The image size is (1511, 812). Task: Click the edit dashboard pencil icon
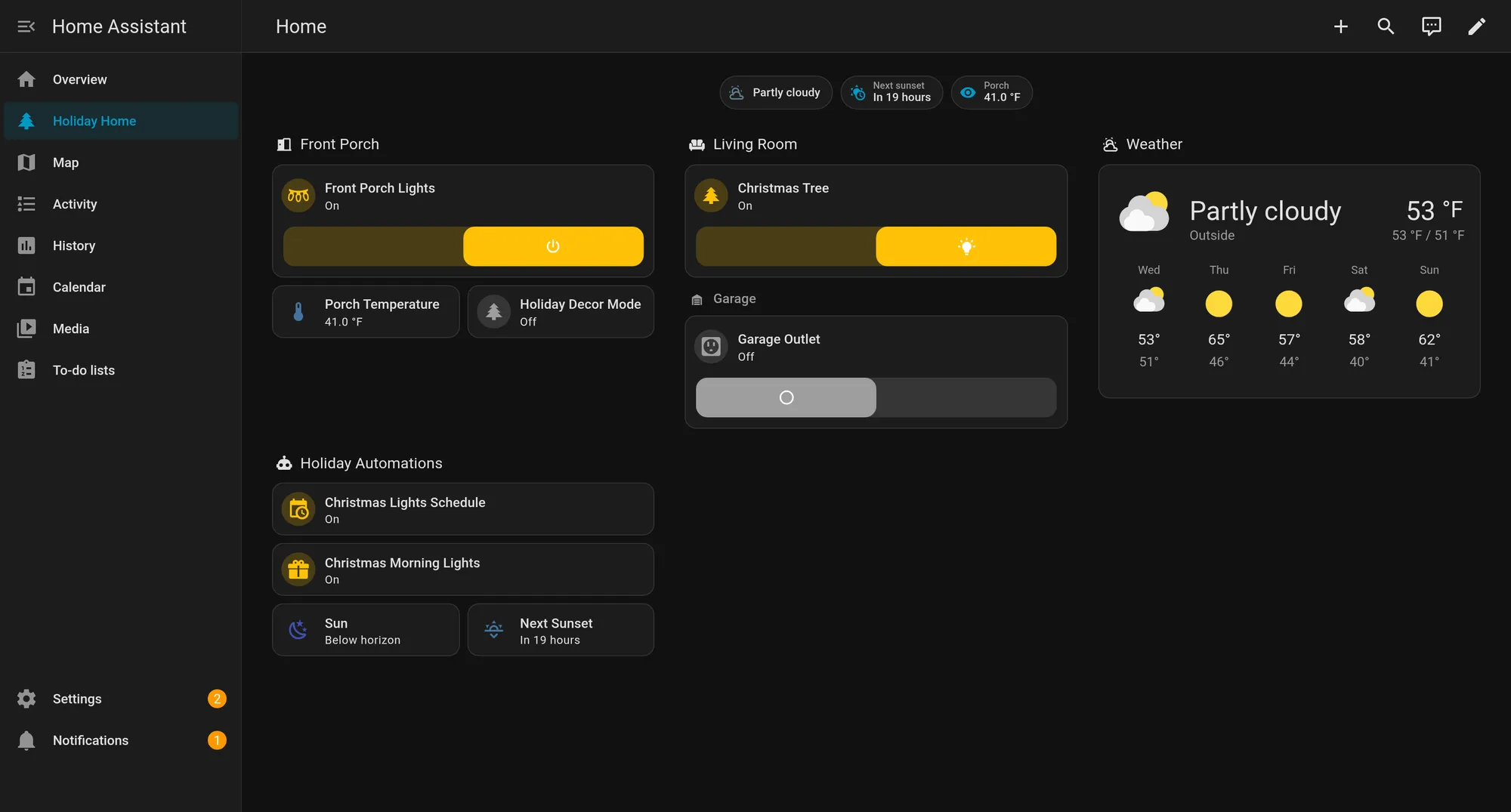(1476, 26)
